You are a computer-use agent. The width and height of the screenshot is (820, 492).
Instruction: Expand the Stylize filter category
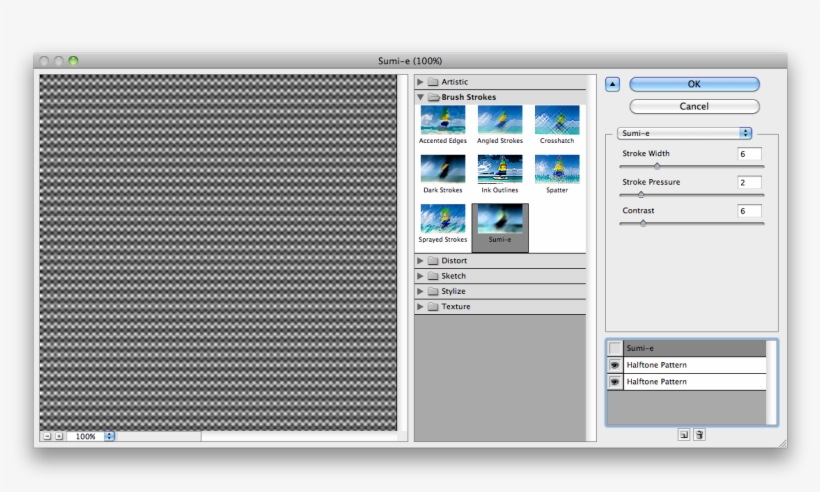pos(420,291)
